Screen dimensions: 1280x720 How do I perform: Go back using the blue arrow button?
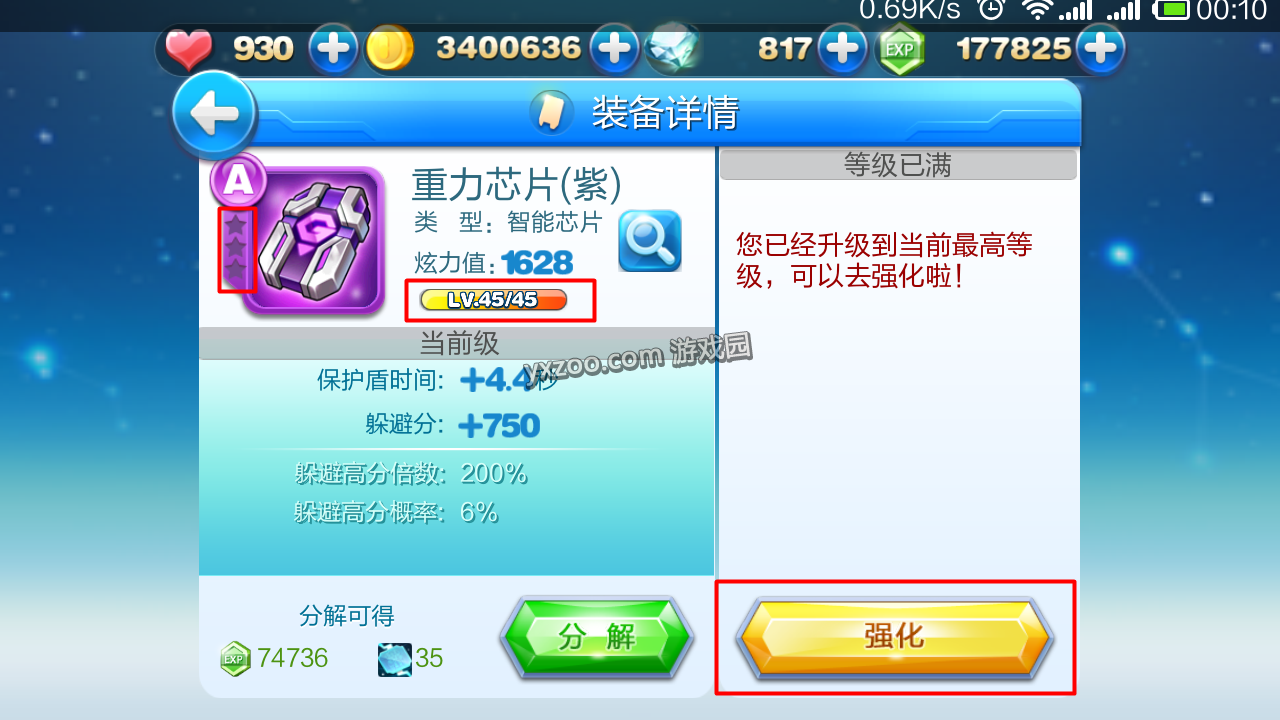click(215, 116)
